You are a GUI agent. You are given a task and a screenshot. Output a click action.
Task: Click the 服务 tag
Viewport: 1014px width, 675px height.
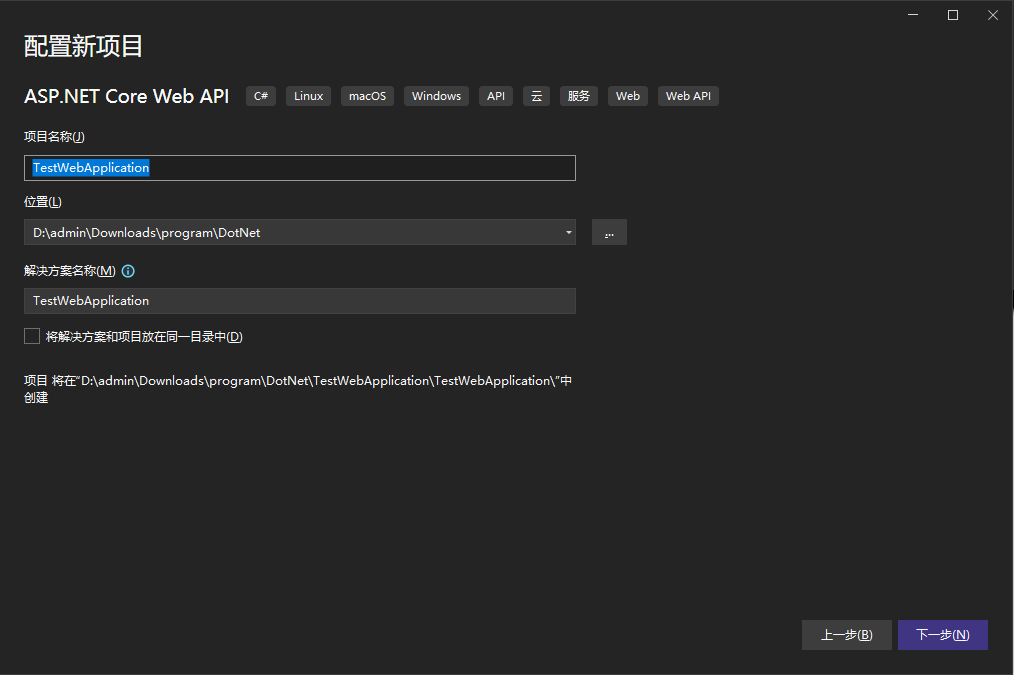579,96
